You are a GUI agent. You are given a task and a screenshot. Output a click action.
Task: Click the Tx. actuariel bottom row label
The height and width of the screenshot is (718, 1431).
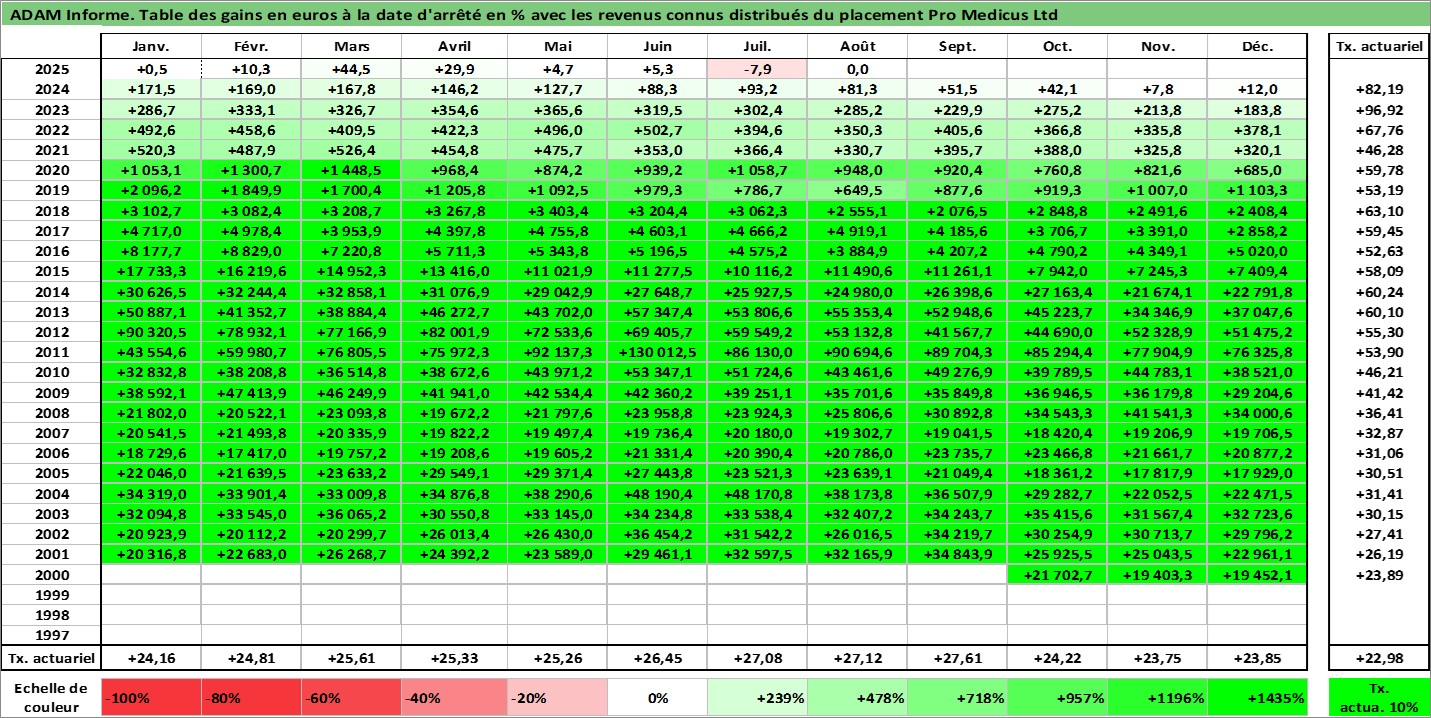(x=51, y=658)
